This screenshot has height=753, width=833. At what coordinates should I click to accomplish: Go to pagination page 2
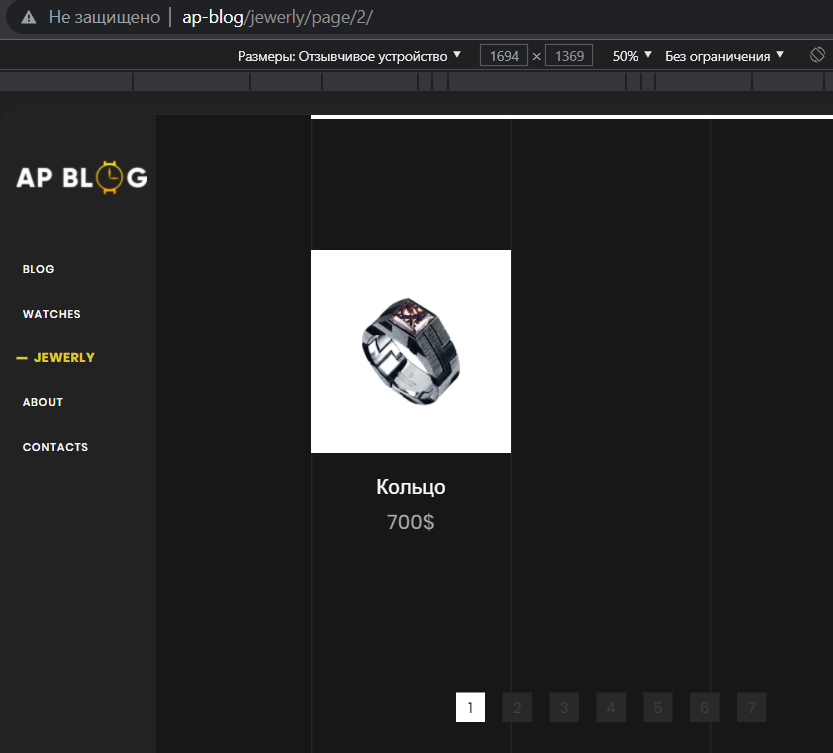tap(517, 707)
